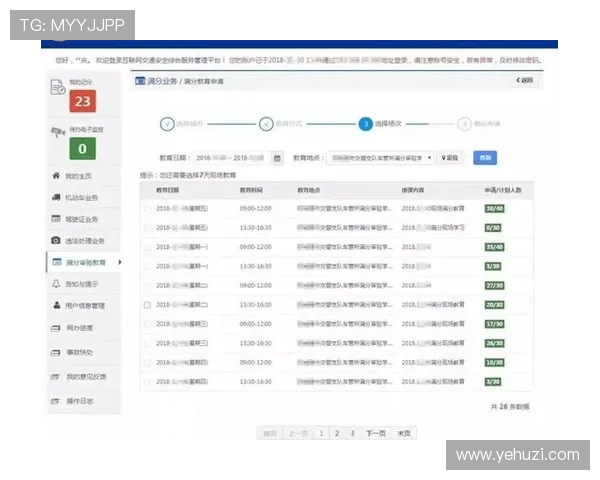Click the 返回 back link
Image resolution: width=600 pixels, height=480 pixels.
click(x=525, y=80)
